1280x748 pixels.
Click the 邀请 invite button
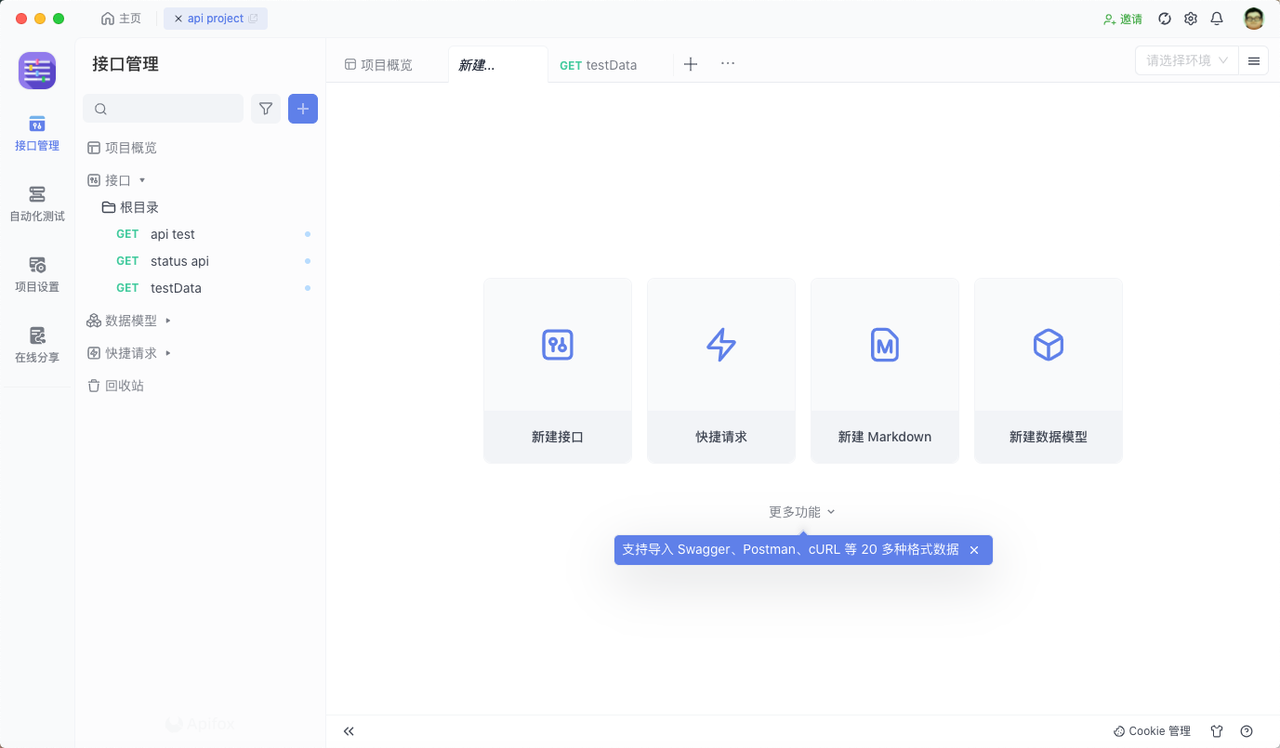tap(1123, 19)
